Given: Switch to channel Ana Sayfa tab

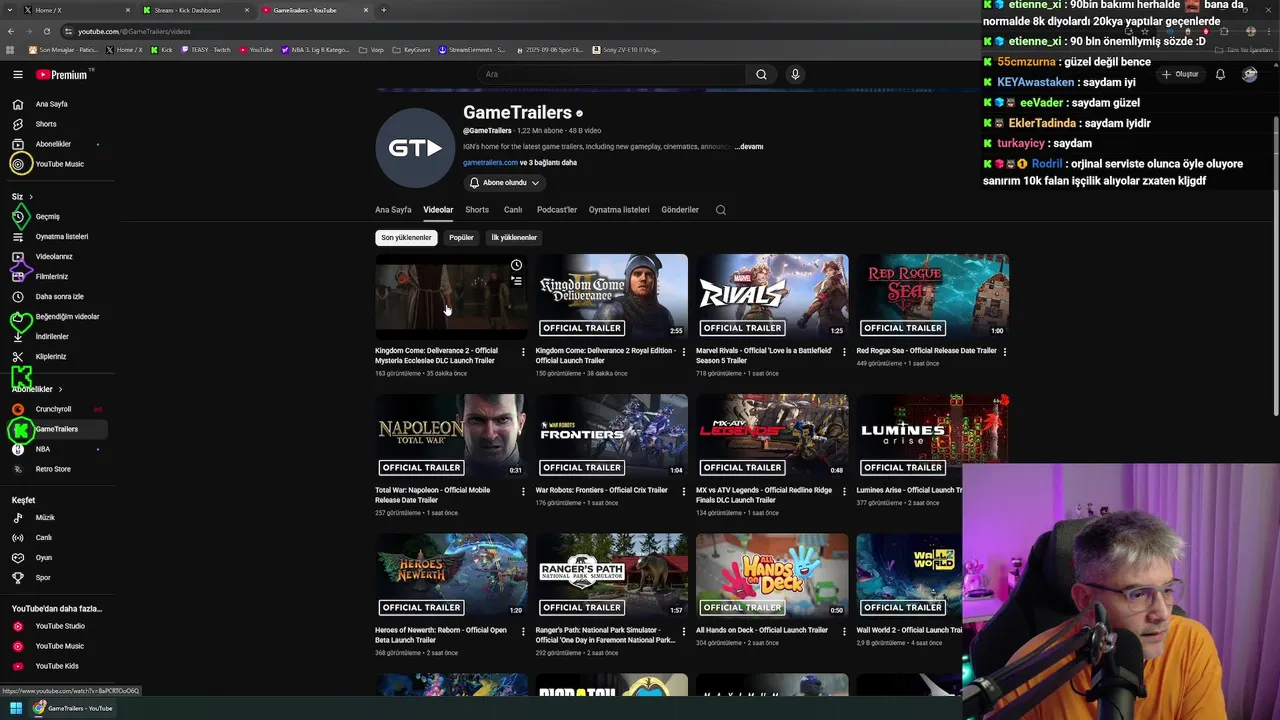Looking at the screenshot, I should pyautogui.click(x=393, y=210).
